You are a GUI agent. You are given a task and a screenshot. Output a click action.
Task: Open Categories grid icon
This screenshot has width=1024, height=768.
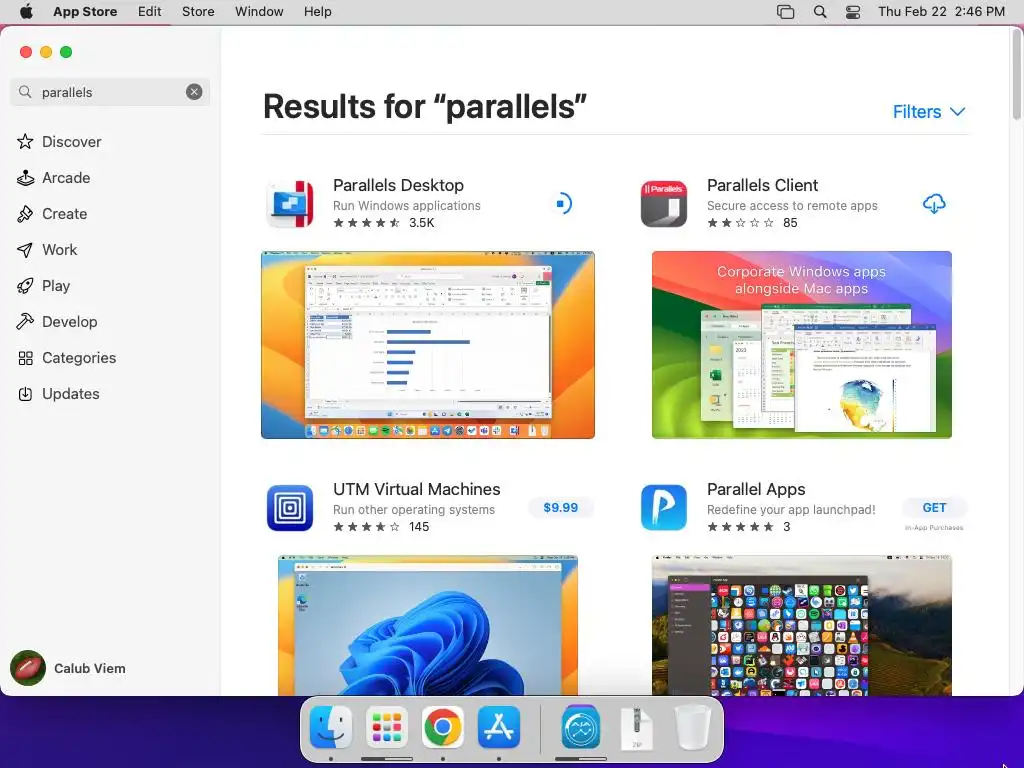25,358
